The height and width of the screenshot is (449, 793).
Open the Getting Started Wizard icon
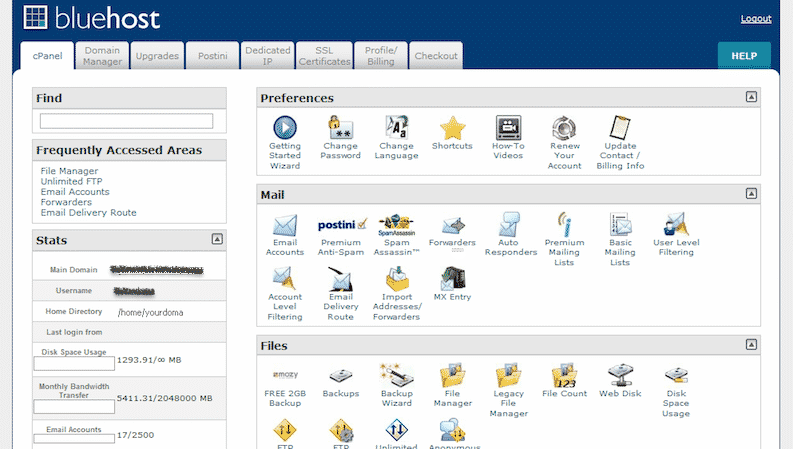(x=285, y=127)
